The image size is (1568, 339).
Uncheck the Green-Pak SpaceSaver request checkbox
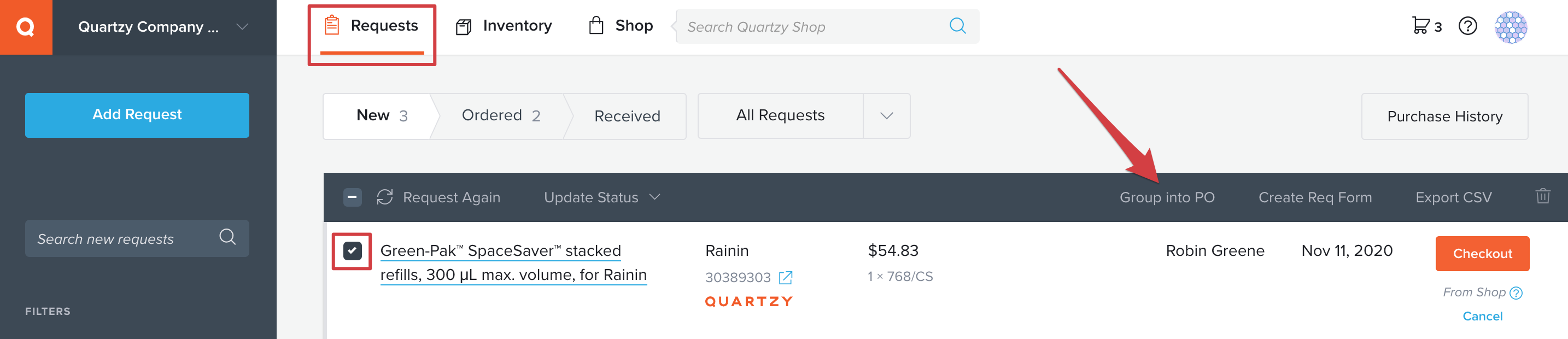352,251
